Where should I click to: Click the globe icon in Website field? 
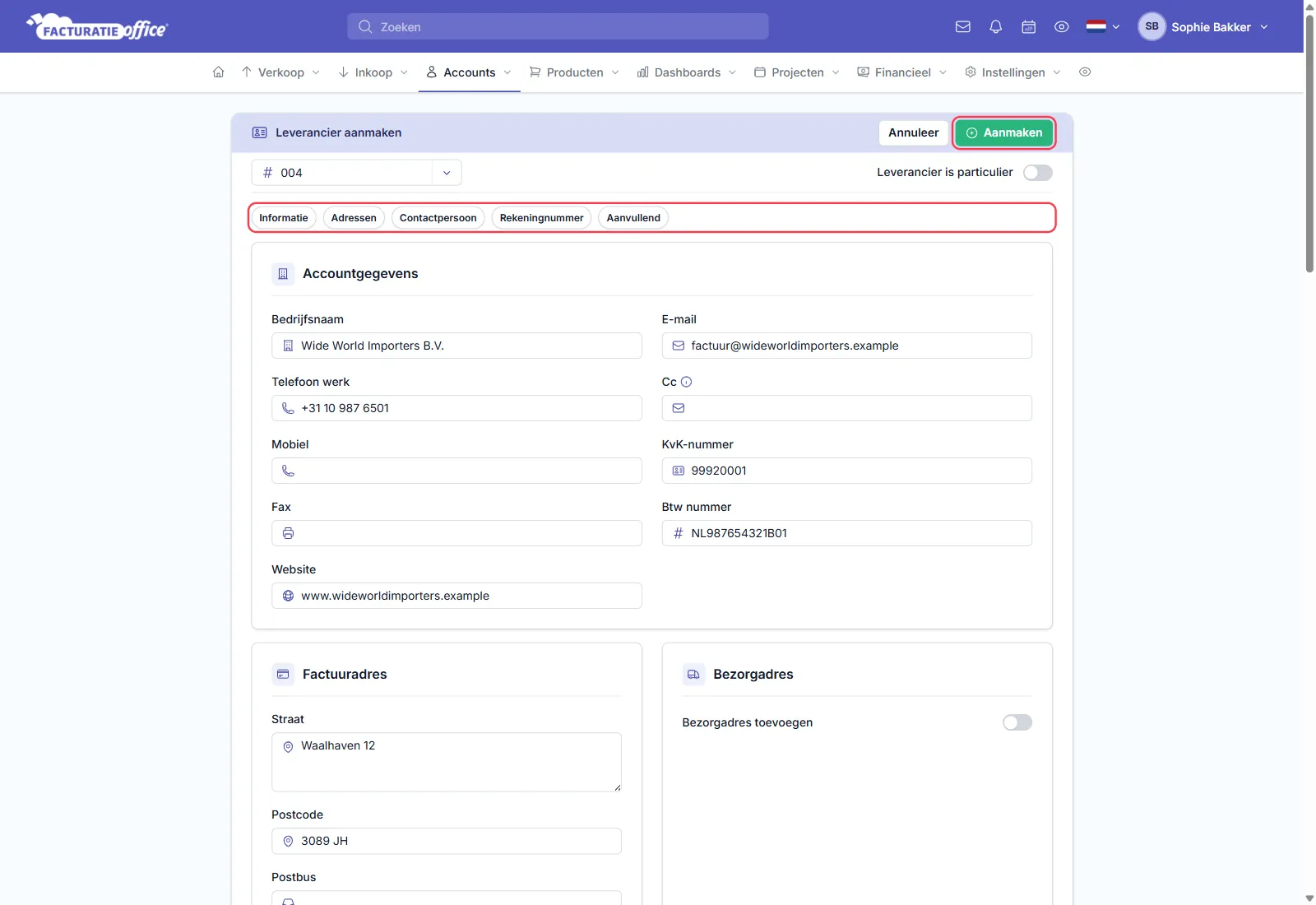(x=288, y=596)
